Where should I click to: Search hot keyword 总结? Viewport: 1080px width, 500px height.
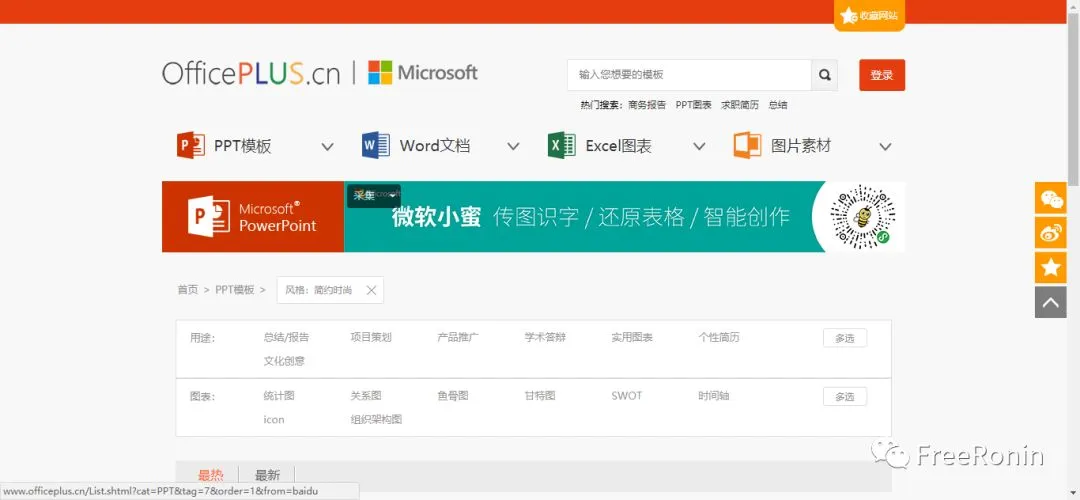[x=778, y=105]
